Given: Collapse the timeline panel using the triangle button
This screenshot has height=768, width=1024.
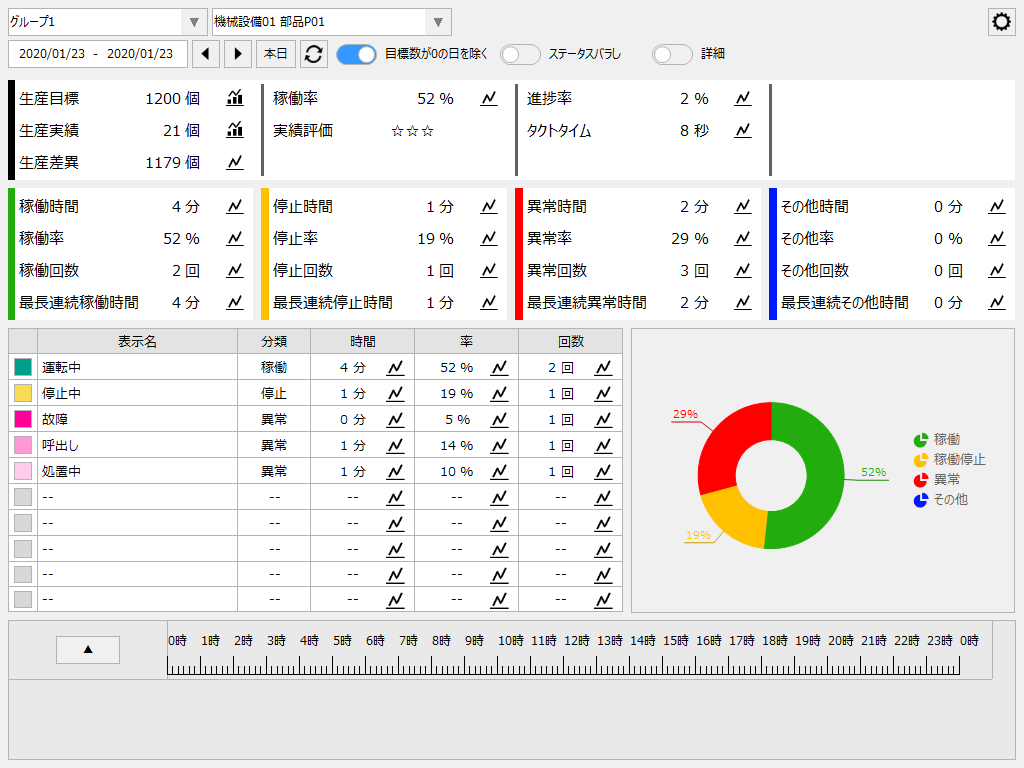Looking at the screenshot, I should (x=87, y=649).
